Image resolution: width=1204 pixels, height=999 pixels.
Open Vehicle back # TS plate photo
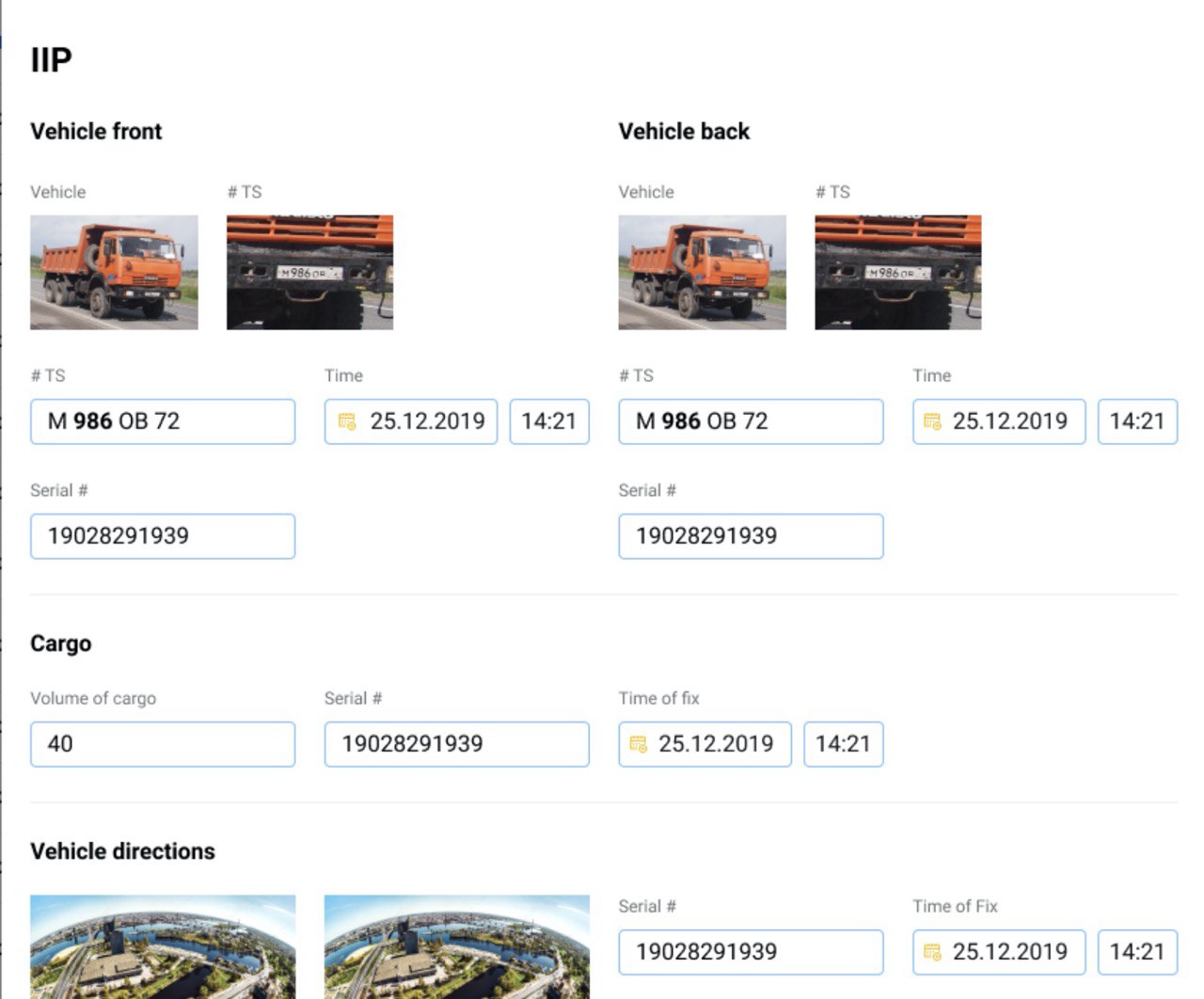[x=897, y=272]
